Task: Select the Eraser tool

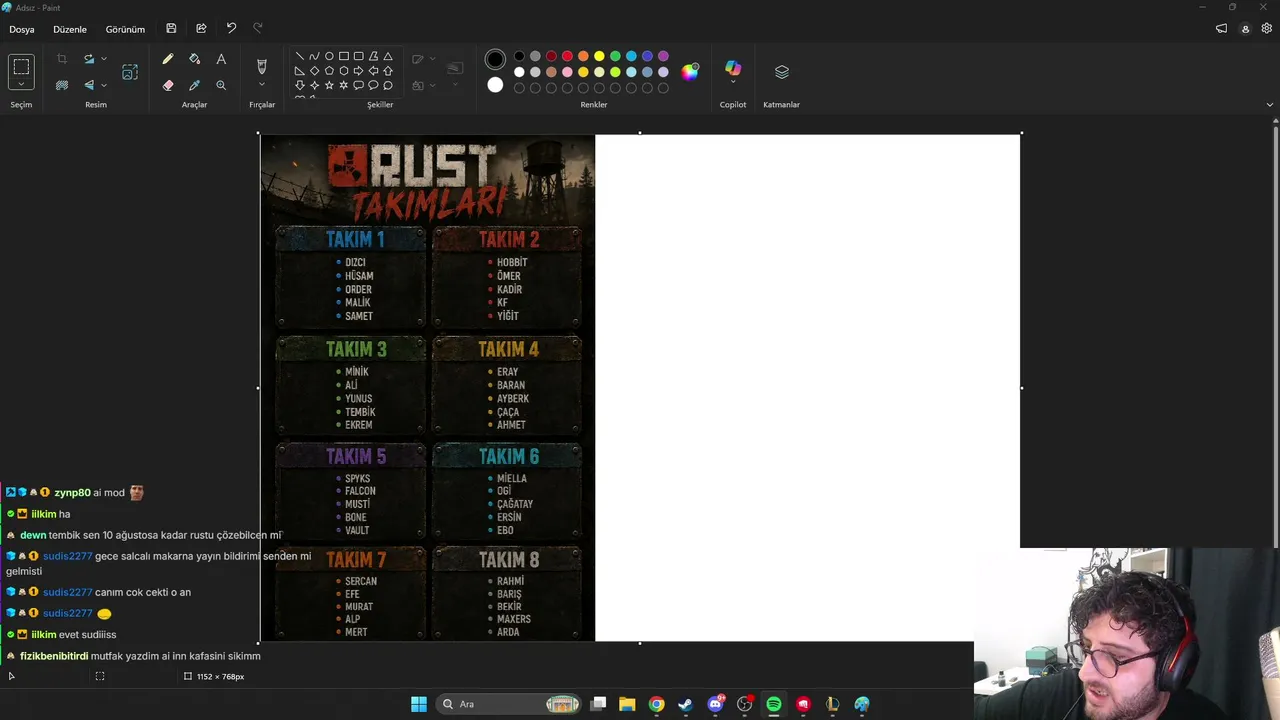Action: coord(168,86)
